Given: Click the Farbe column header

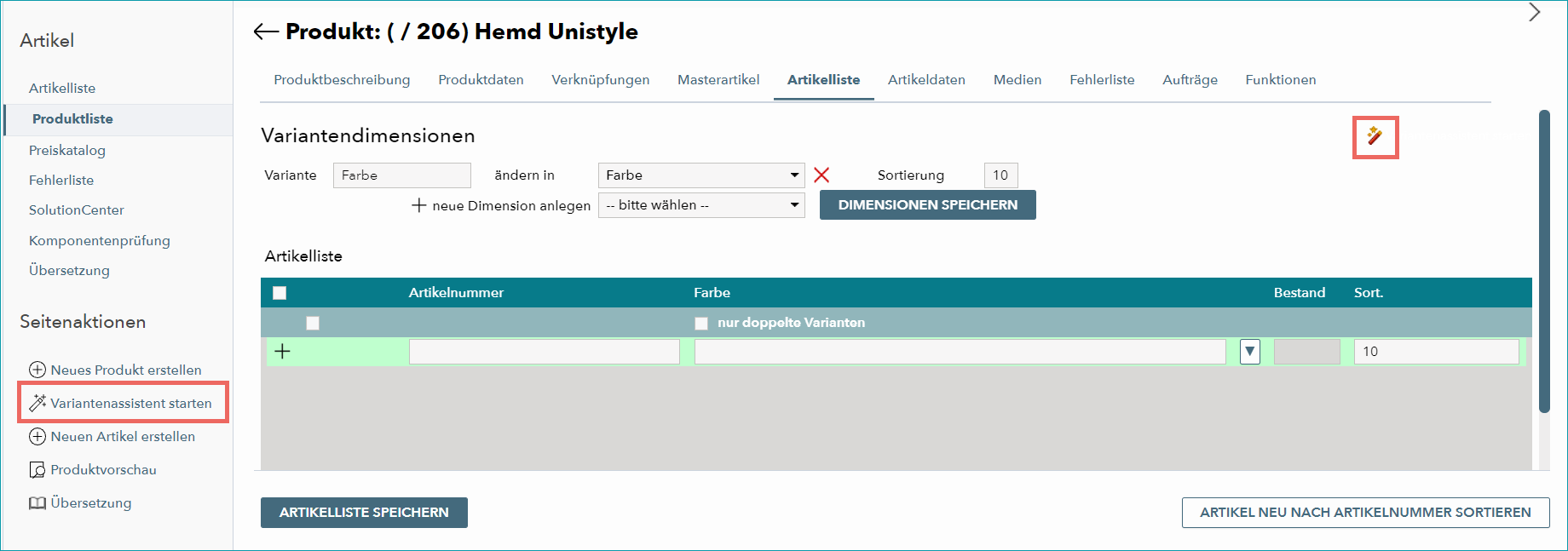Looking at the screenshot, I should 712,293.
